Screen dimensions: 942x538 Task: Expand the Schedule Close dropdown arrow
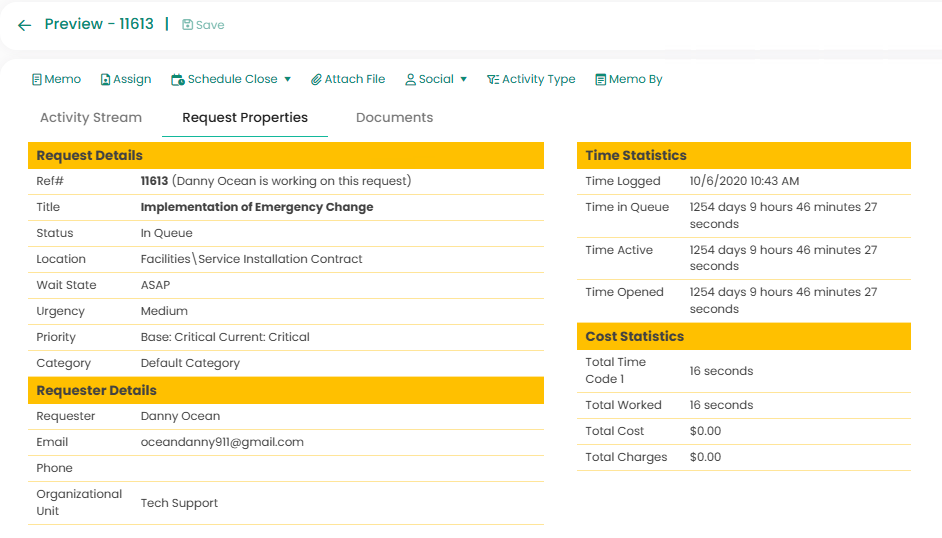[288, 80]
